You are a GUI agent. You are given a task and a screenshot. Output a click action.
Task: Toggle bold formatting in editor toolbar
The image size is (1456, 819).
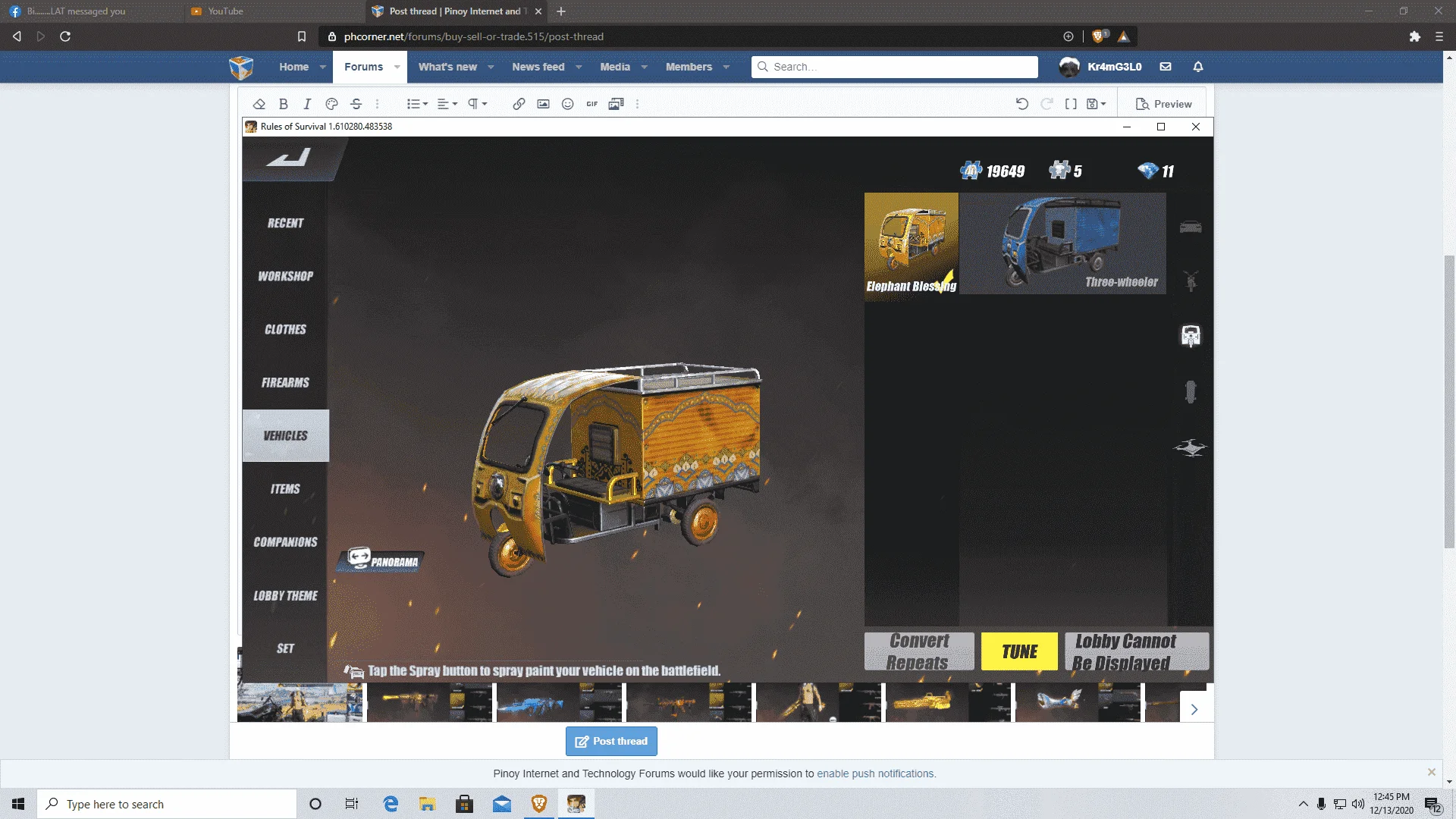(283, 104)
